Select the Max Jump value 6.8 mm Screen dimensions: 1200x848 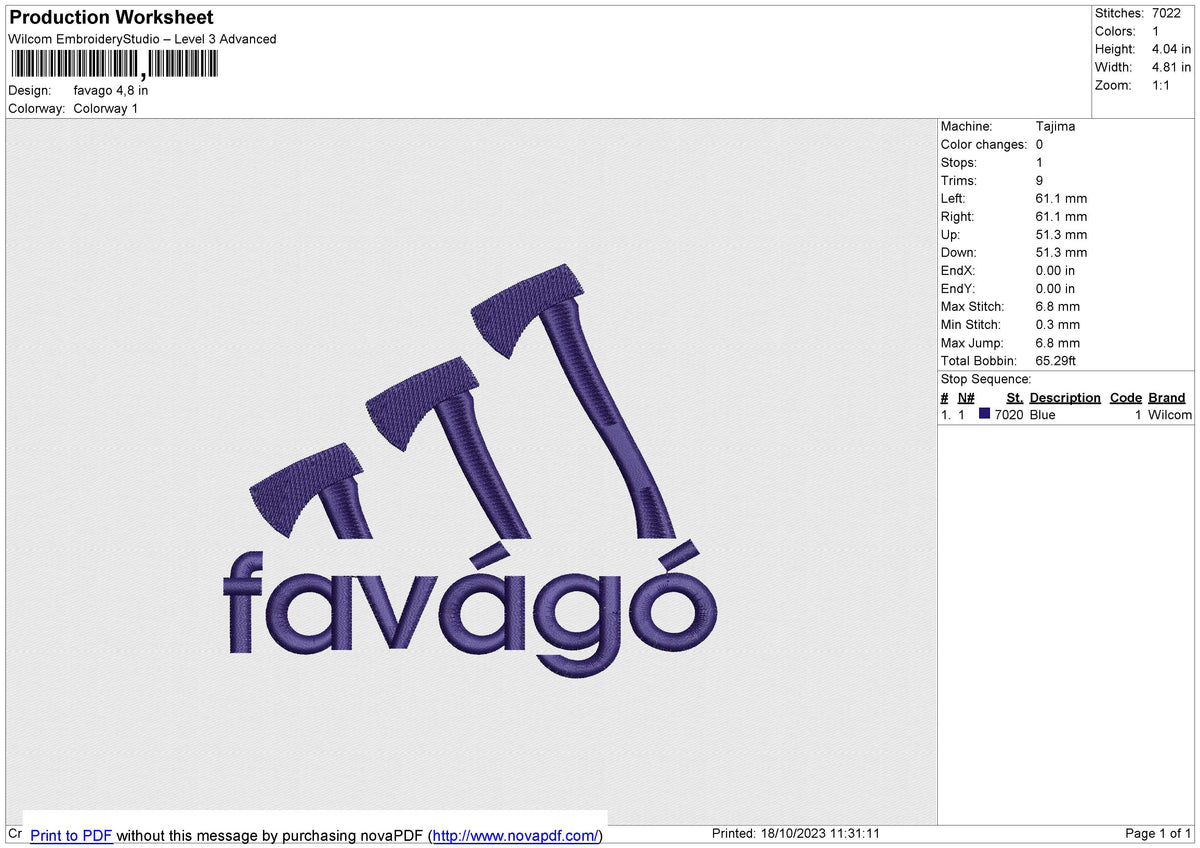1058,342
